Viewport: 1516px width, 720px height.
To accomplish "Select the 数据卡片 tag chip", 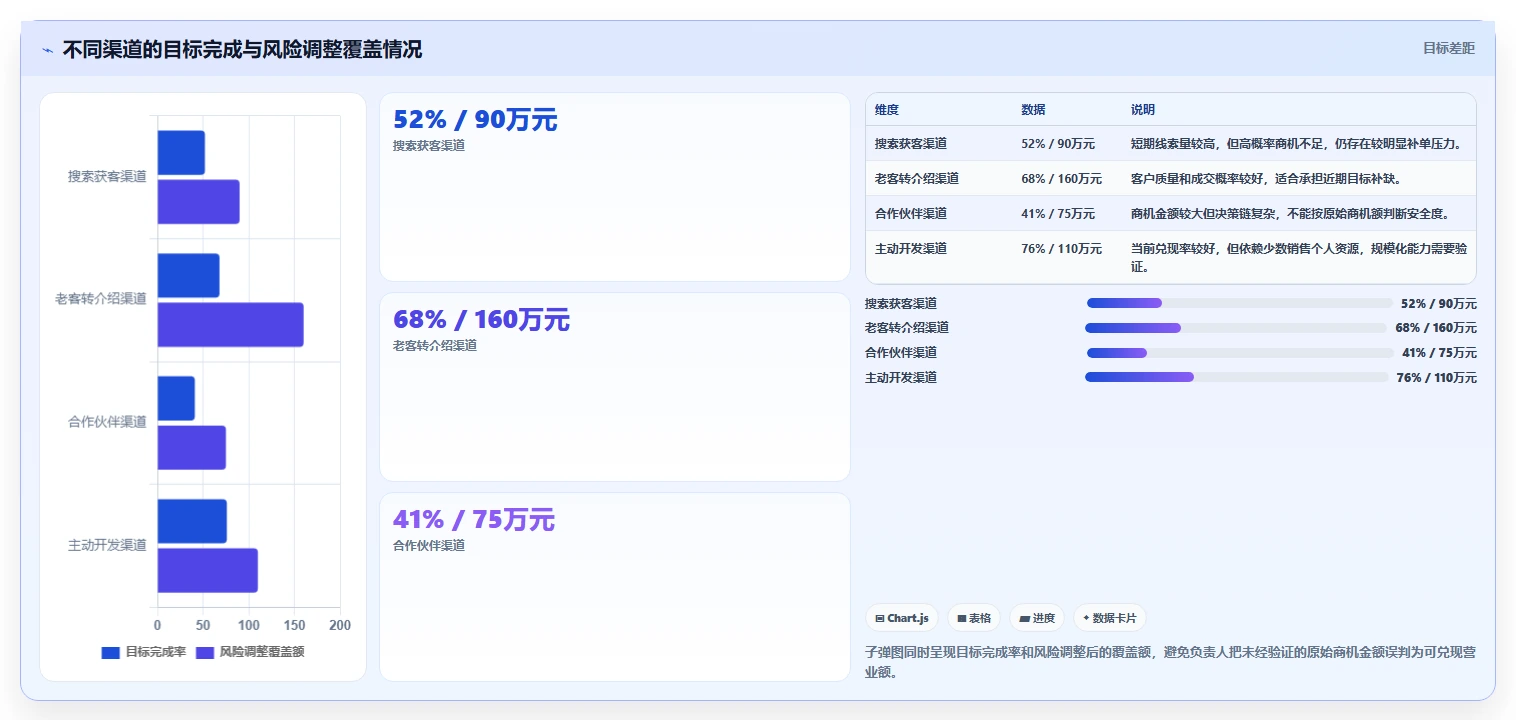I will (x=1110, y=618).
